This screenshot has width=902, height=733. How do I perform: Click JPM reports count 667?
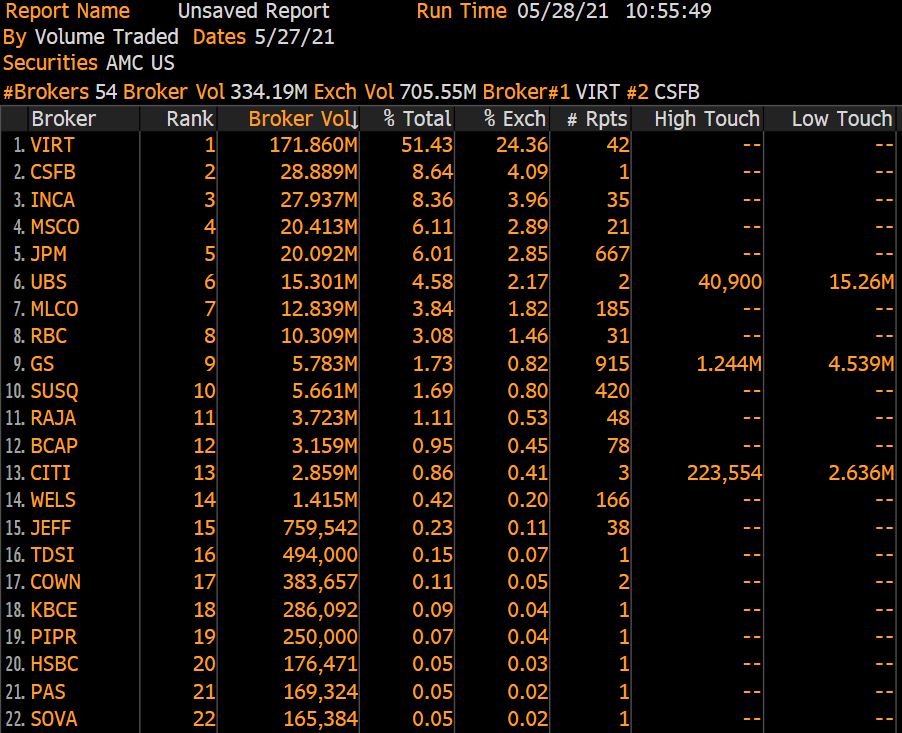pos(612,254)
